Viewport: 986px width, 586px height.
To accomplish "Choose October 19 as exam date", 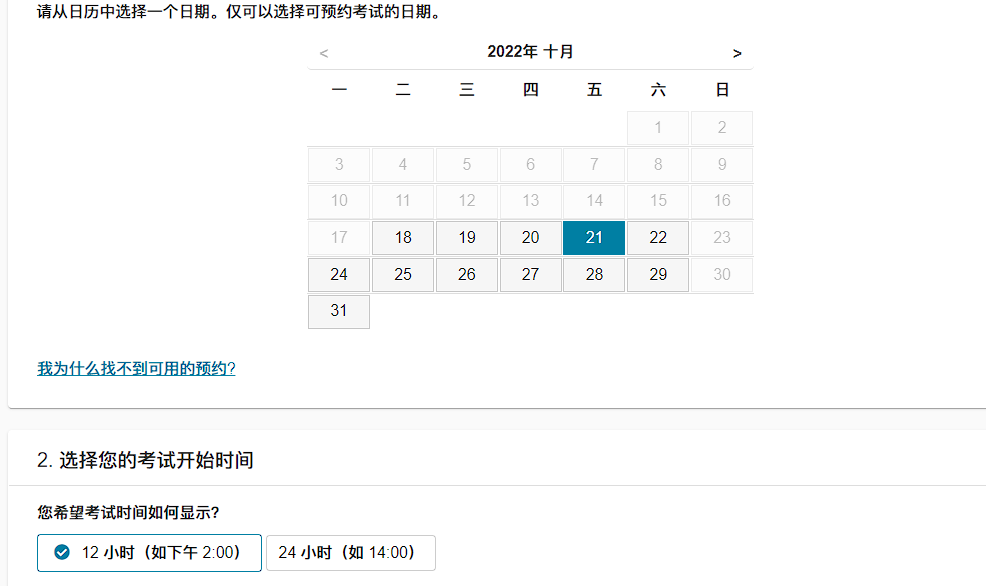I will [467, 238].
